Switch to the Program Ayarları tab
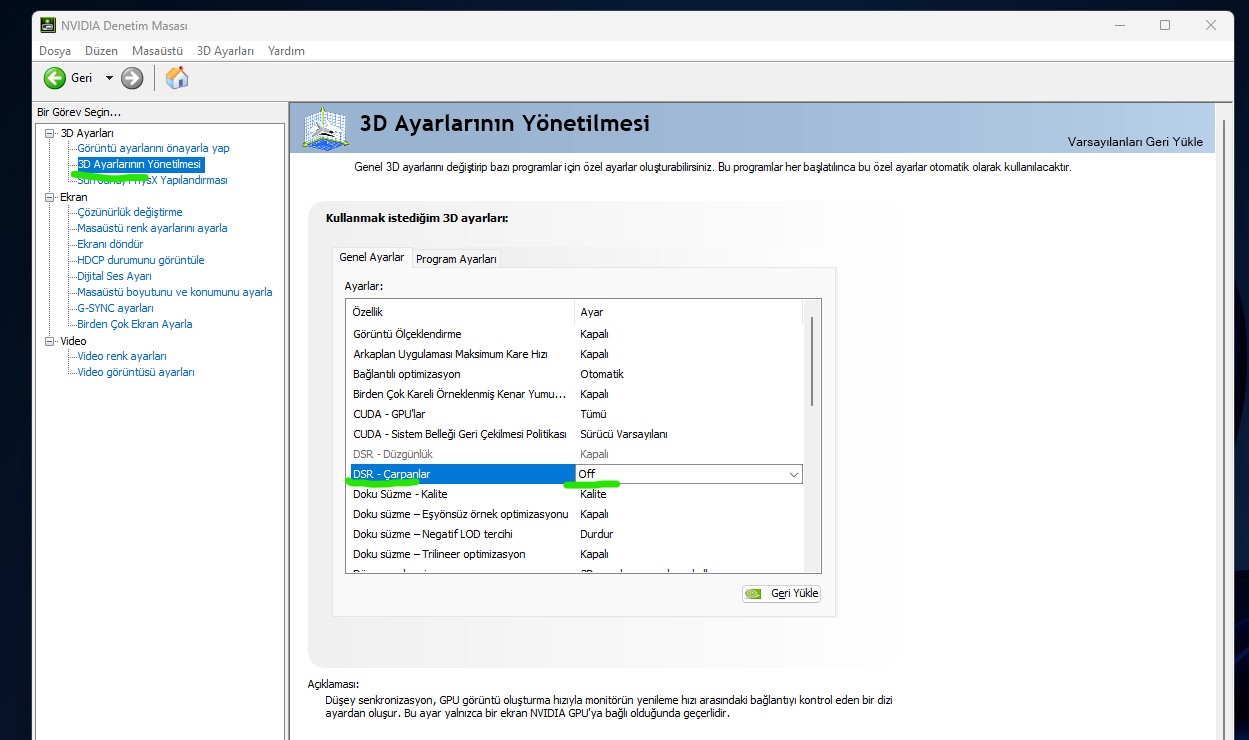 pos(456,259)
